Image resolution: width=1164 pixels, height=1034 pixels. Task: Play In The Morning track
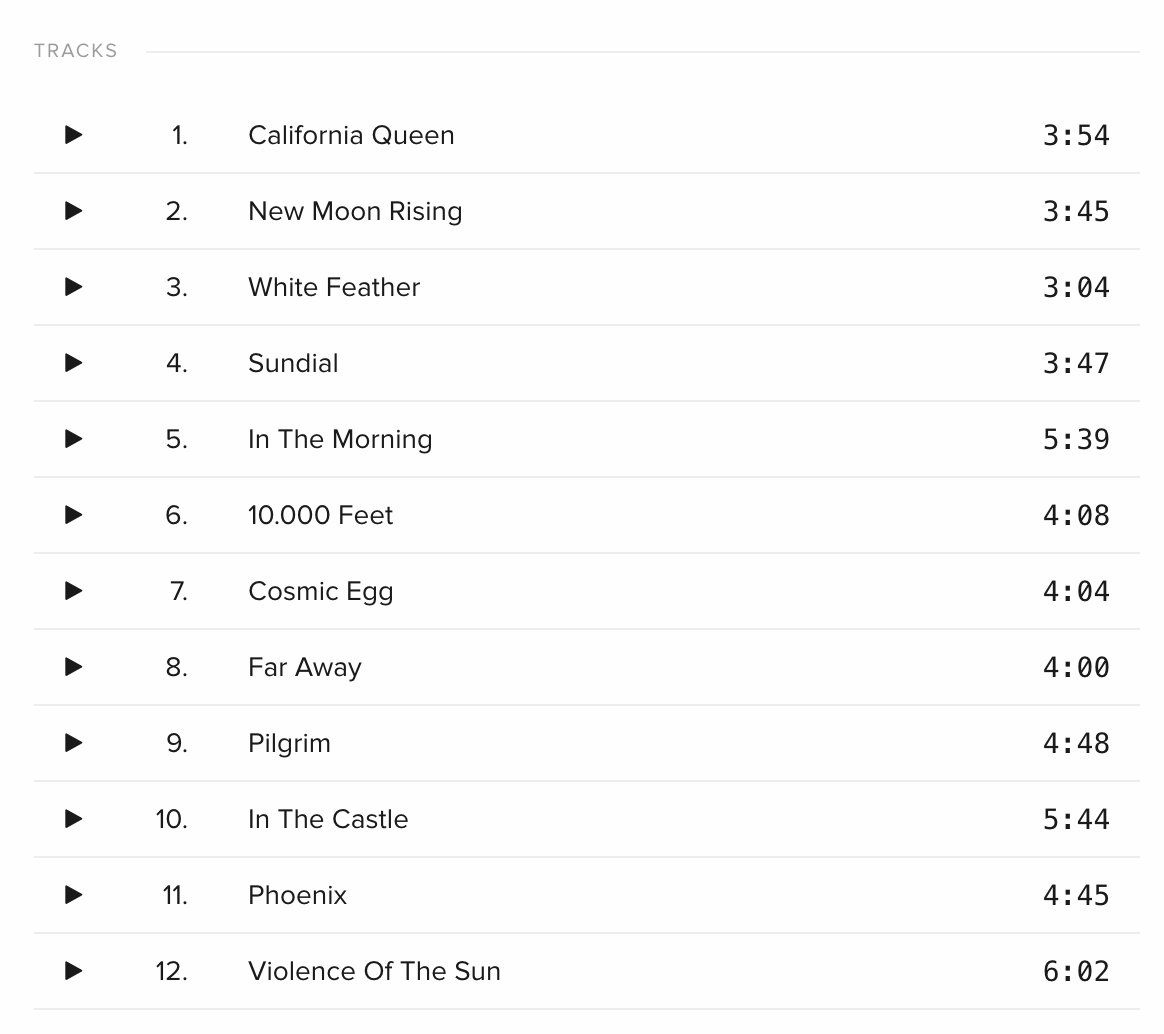73,439
